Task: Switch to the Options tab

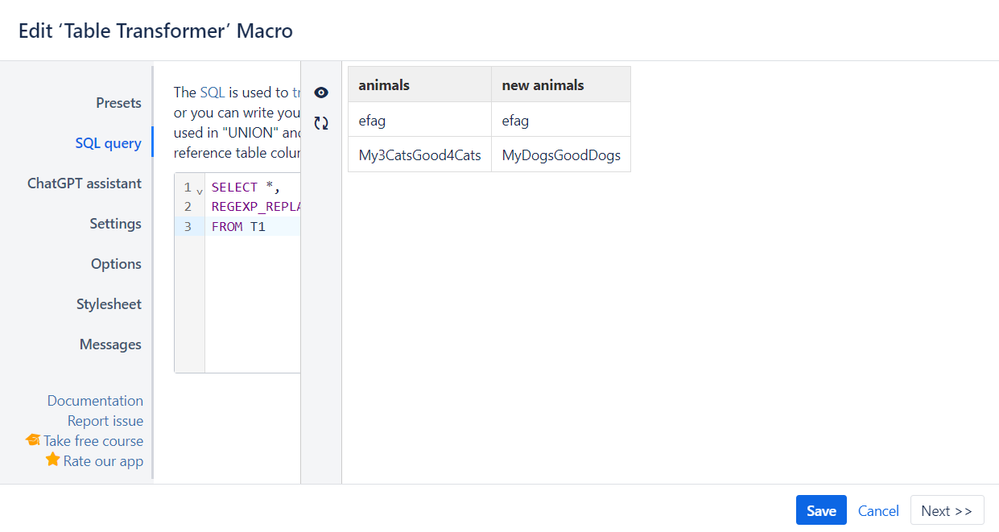Action: tap(116, 264)
